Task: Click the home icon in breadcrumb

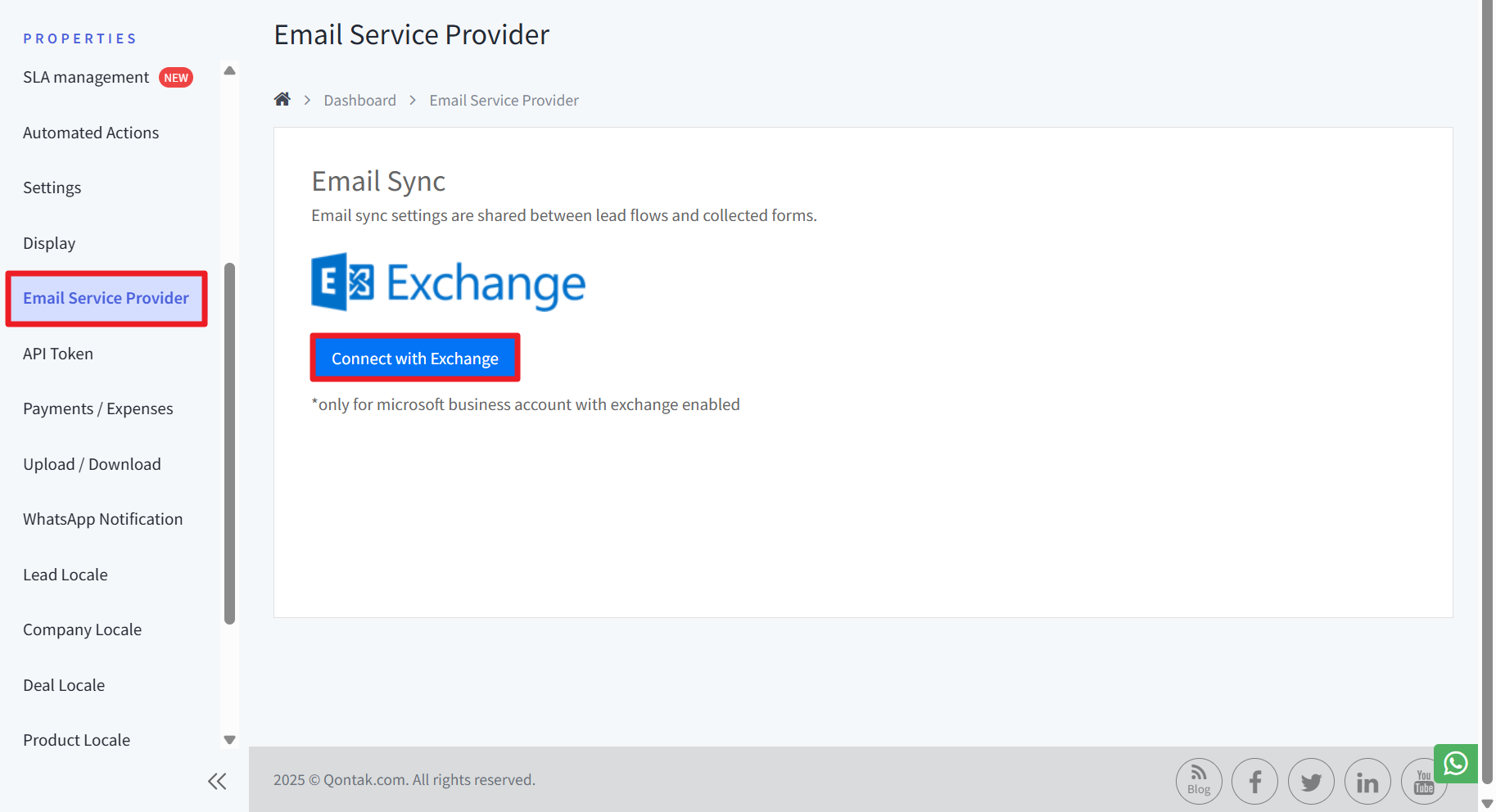Action: 282,100
